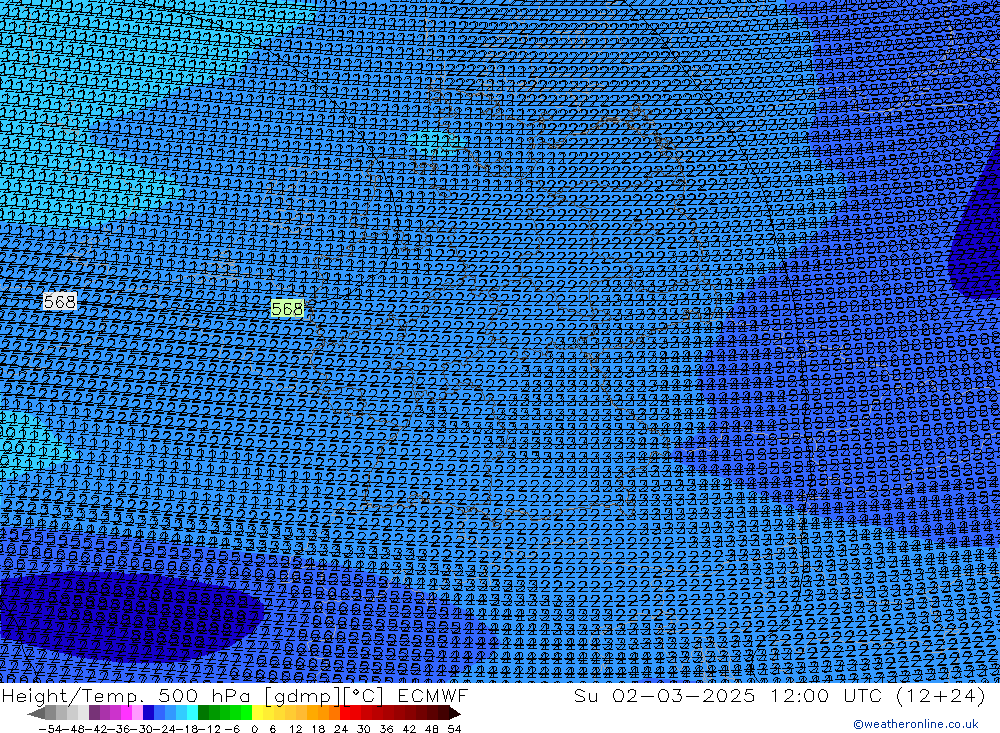Pick the dark blue legend swatch above -30
Viewport: 1000px width, 733px height.
click(148, 713)
